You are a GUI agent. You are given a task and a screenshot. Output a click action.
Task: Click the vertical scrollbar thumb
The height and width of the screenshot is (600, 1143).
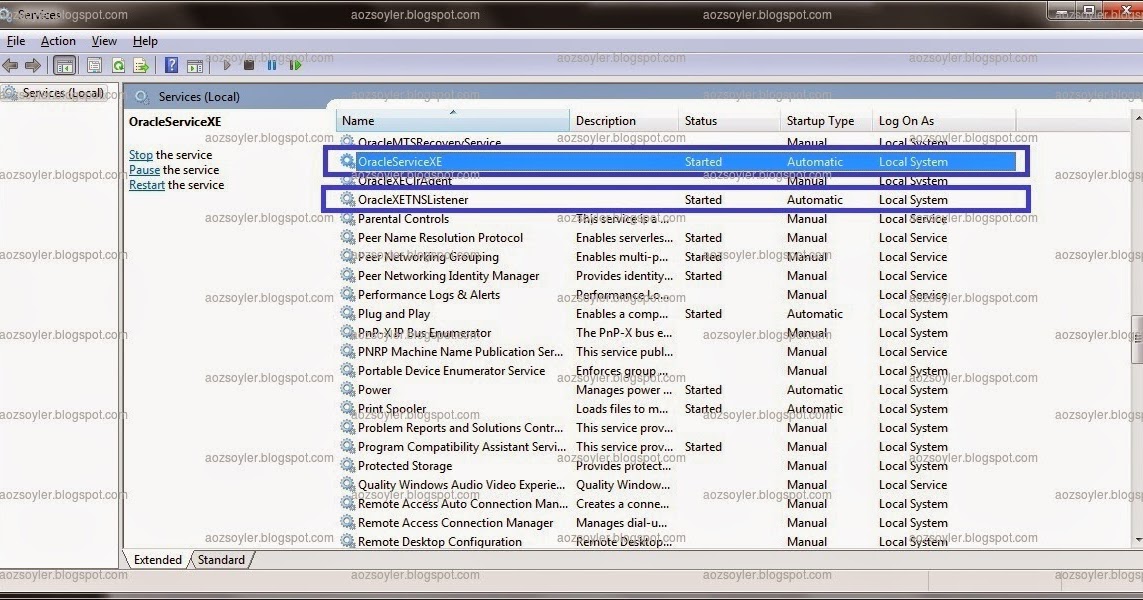click(x=1138, y=339)
